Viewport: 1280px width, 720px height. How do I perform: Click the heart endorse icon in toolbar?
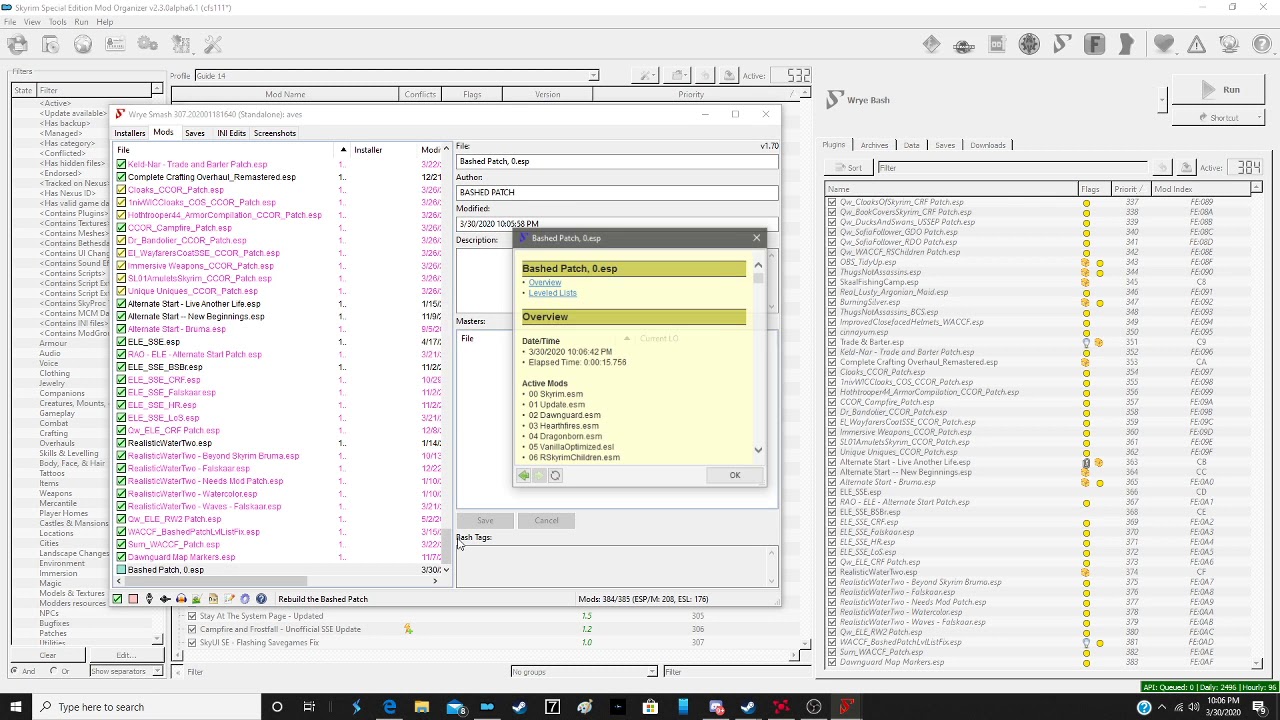pyautogui.click(x=1163, y=44)
